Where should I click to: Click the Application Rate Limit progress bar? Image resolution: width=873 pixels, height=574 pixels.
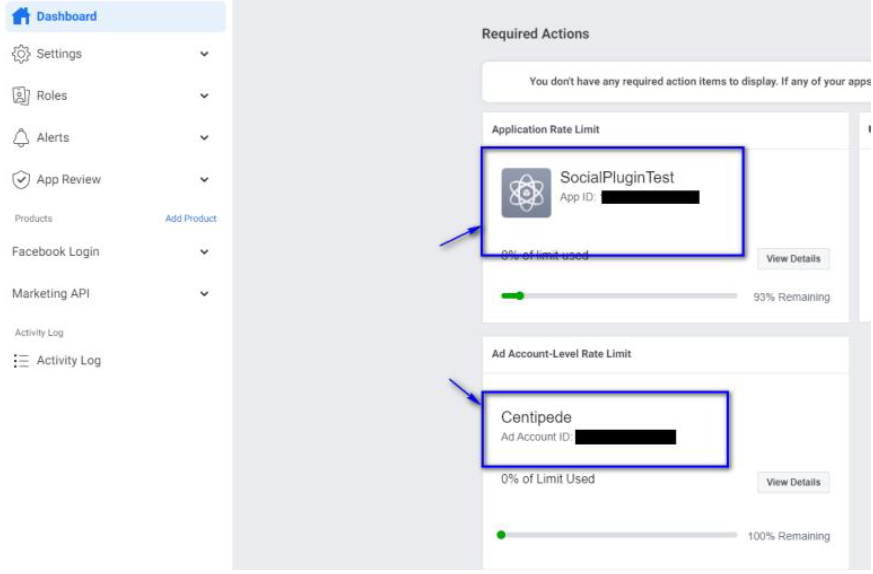(618, 296)
